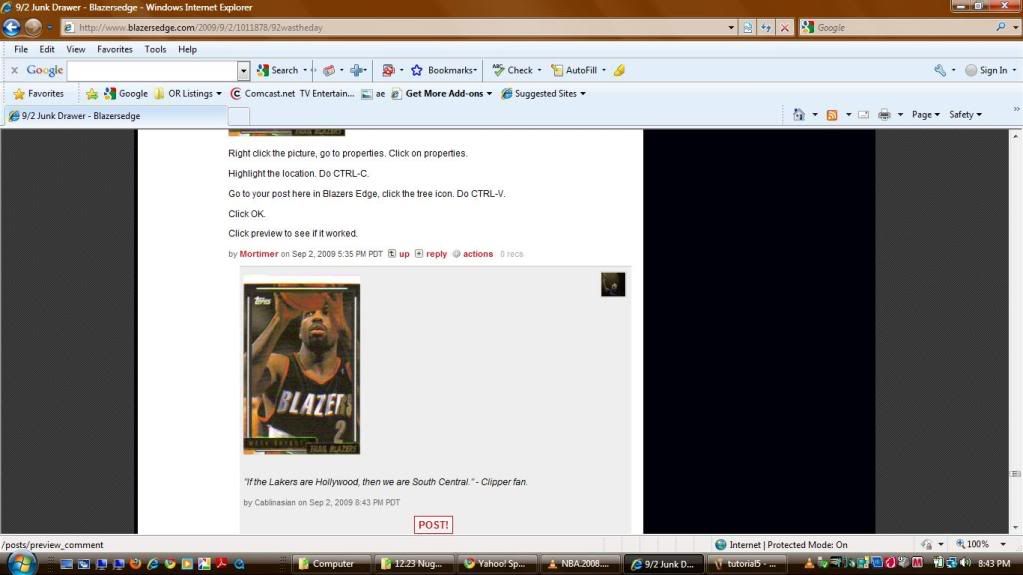Open the zoom level 100% dropdown
Image resolution: width=1023 pixels, height=575 pixels.
1003,544
